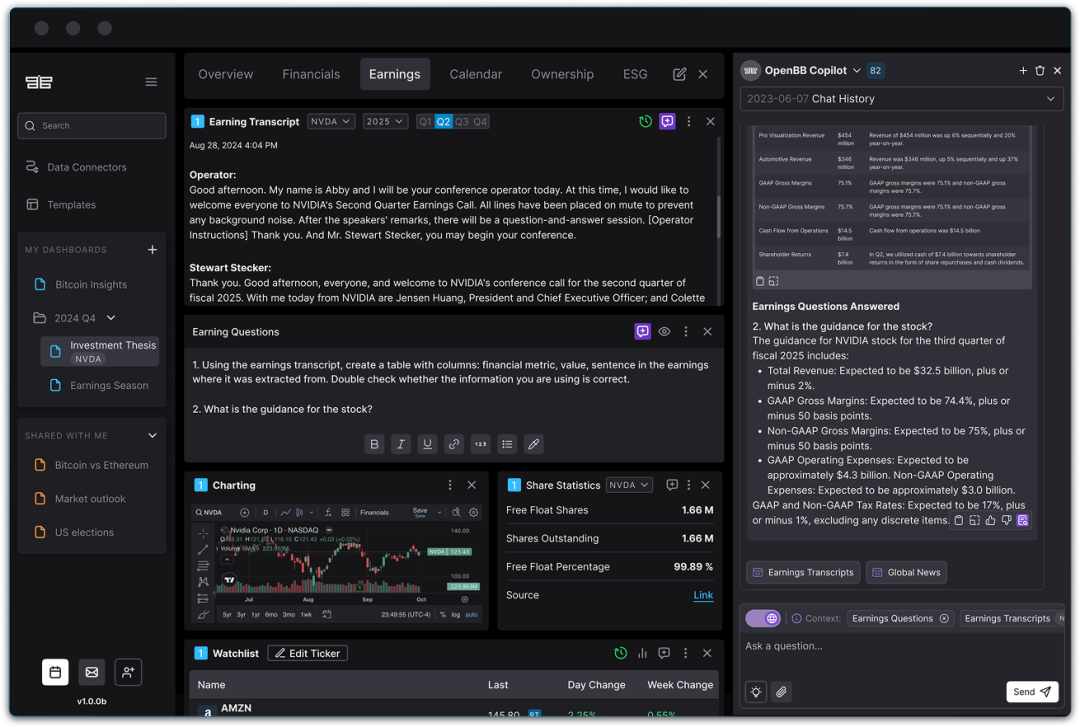This screenshot has height=727, width=1080.
Task: Open the chart style dropdown arrow
Action: (311, 513)
